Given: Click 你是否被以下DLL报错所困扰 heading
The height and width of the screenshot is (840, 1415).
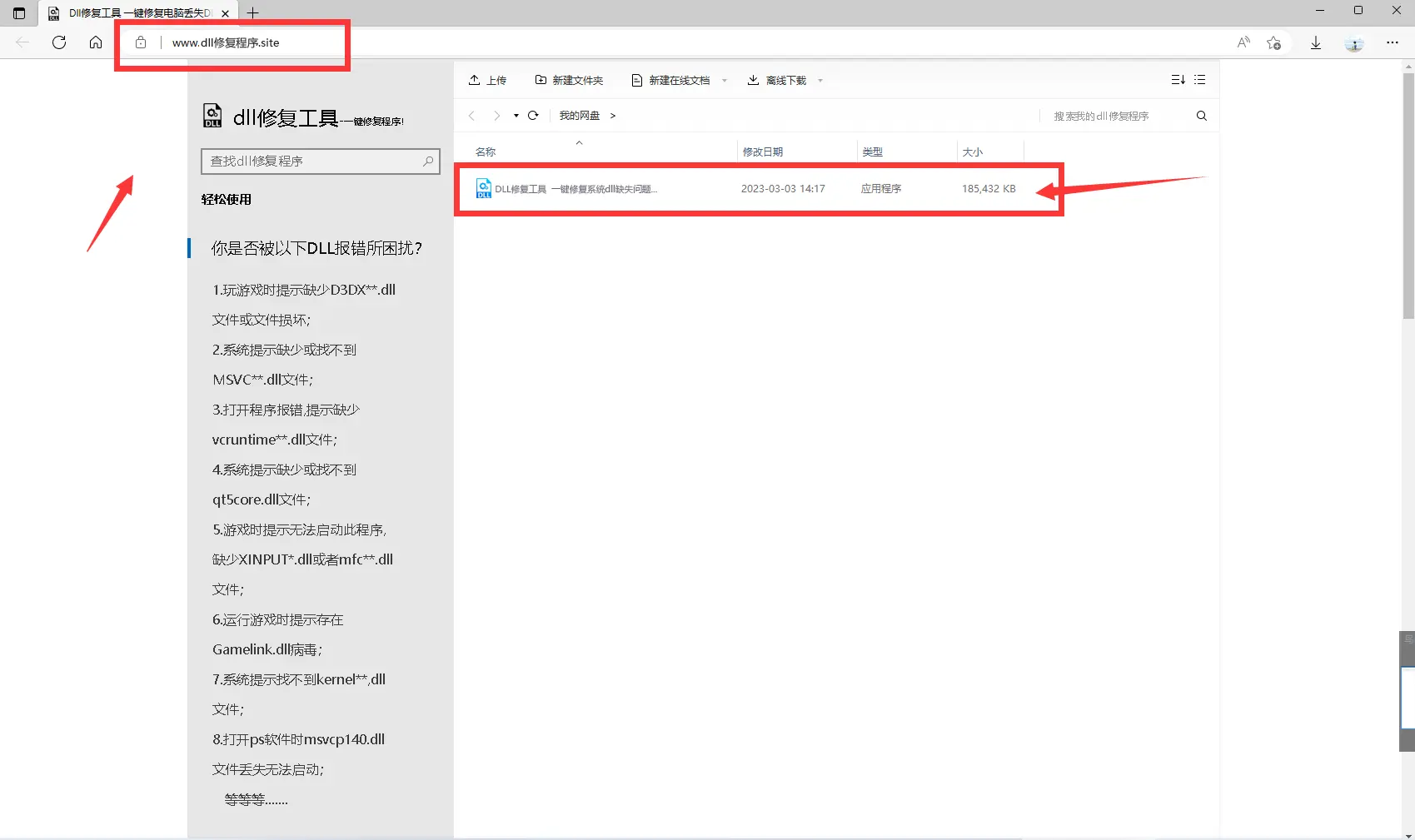Looking at the screenshot, I should click(x=316, y=248).
